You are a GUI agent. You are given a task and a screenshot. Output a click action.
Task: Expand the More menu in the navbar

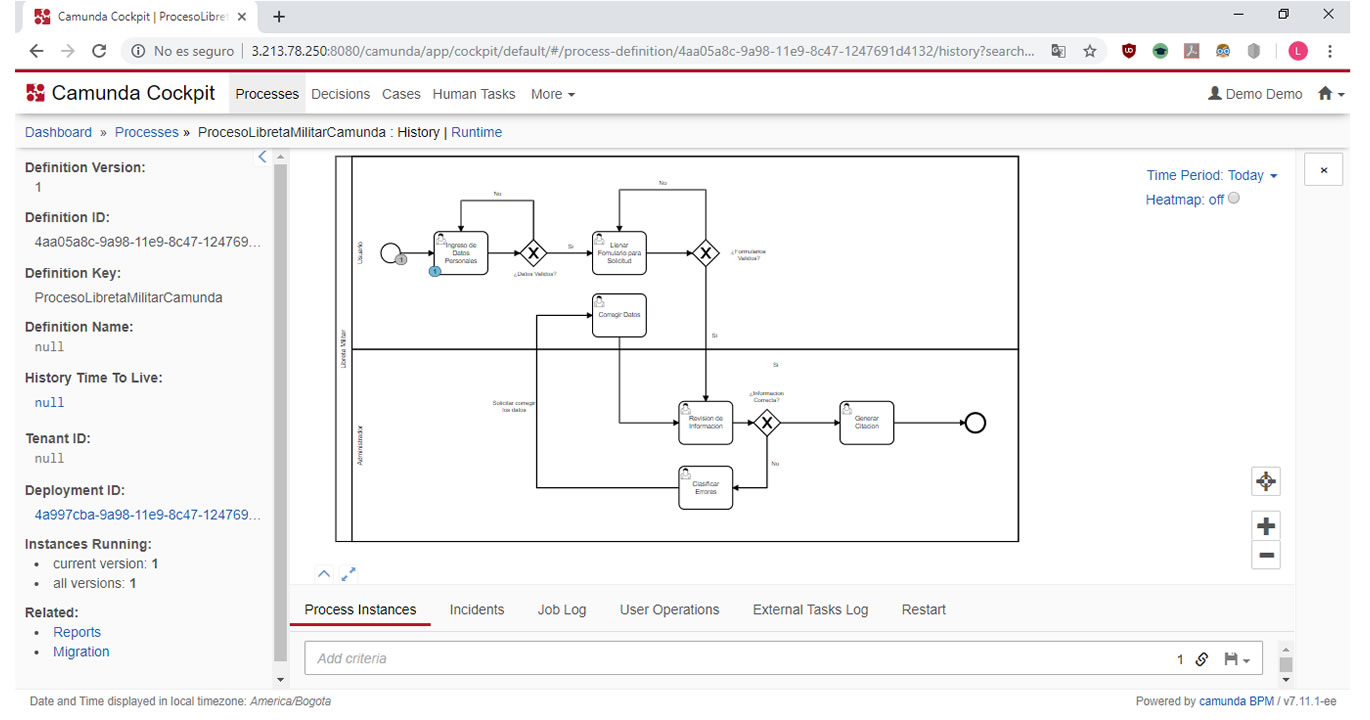(x=553, y=94)
